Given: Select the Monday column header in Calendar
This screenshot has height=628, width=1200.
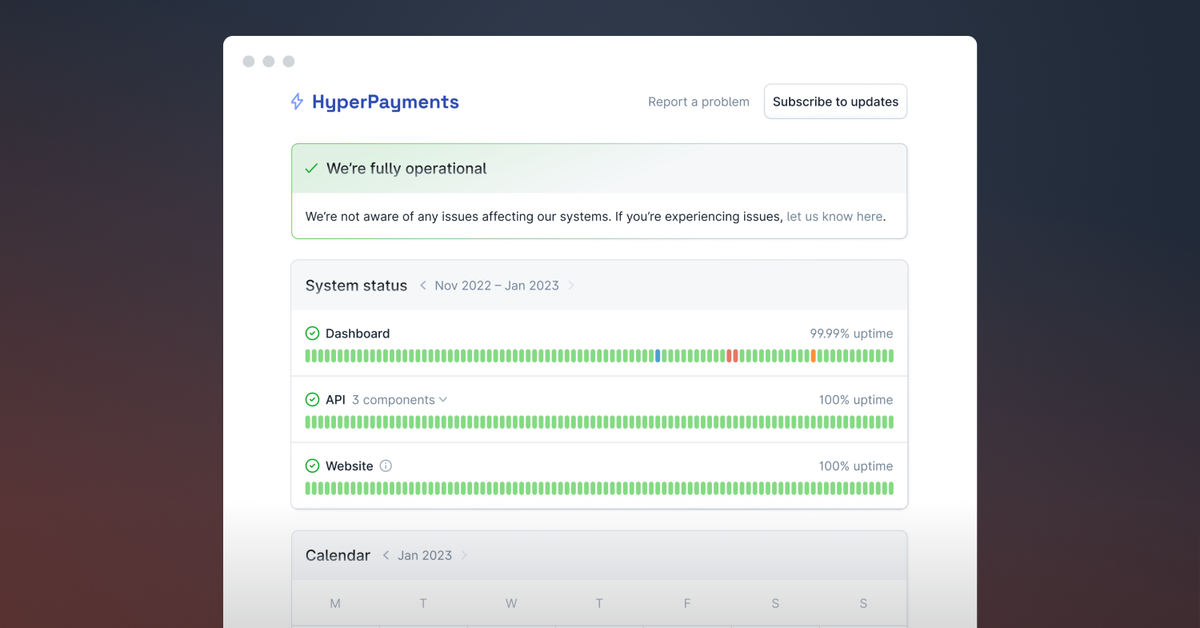Looking at the screenshot, I should [x=335, y=603].
